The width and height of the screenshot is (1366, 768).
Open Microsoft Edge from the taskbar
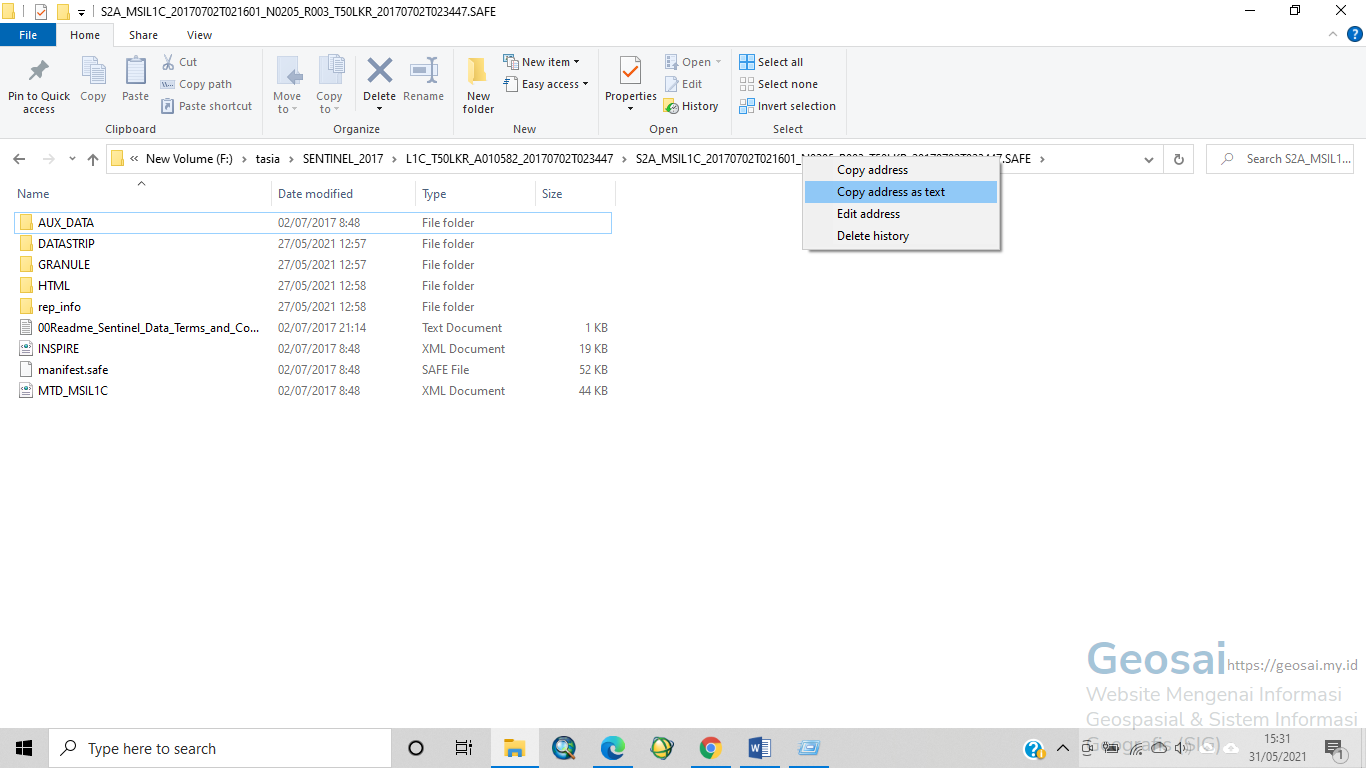click(613, 748)
